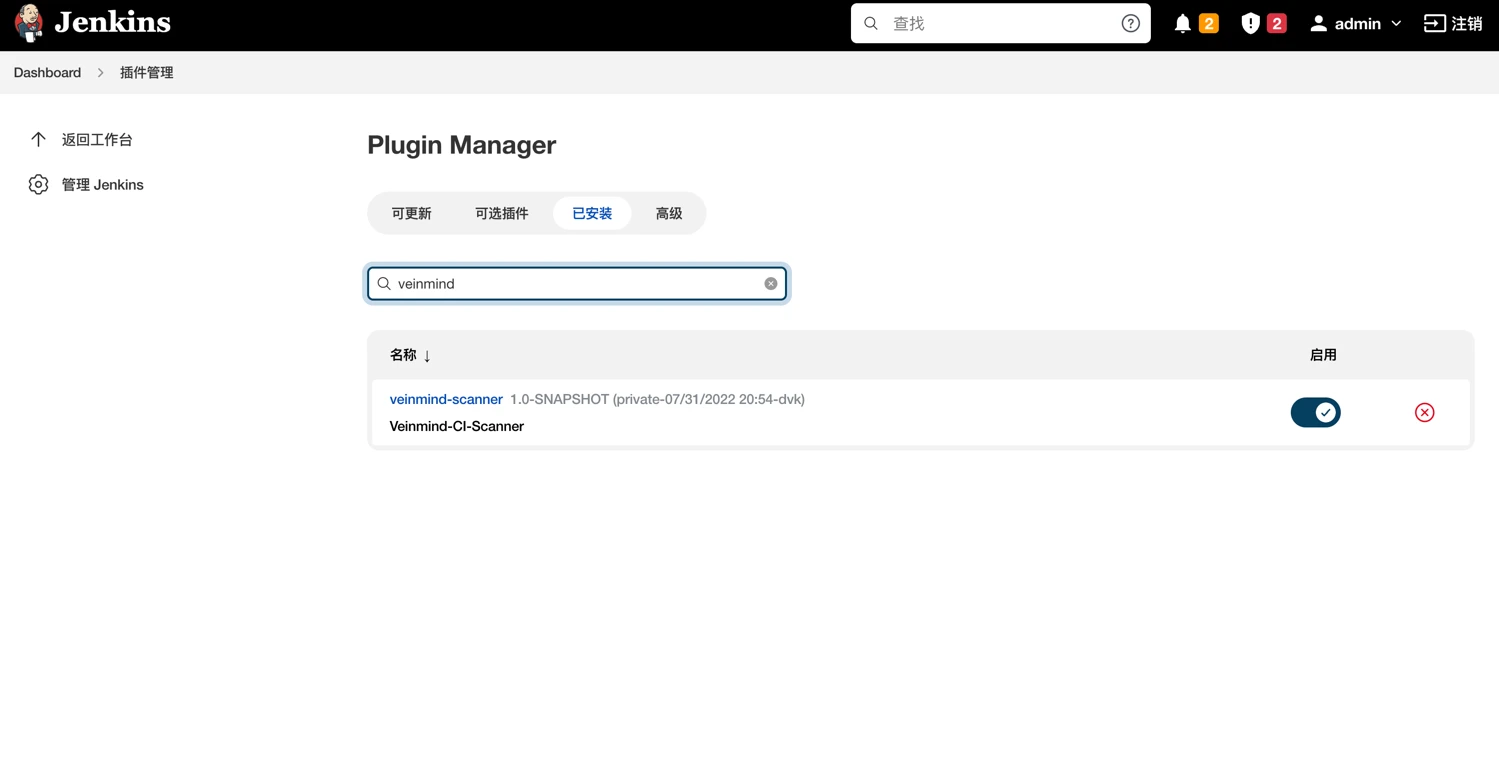Open search help question mark icon
This screenshot has height=768, width=1499.
(1130, 23)
